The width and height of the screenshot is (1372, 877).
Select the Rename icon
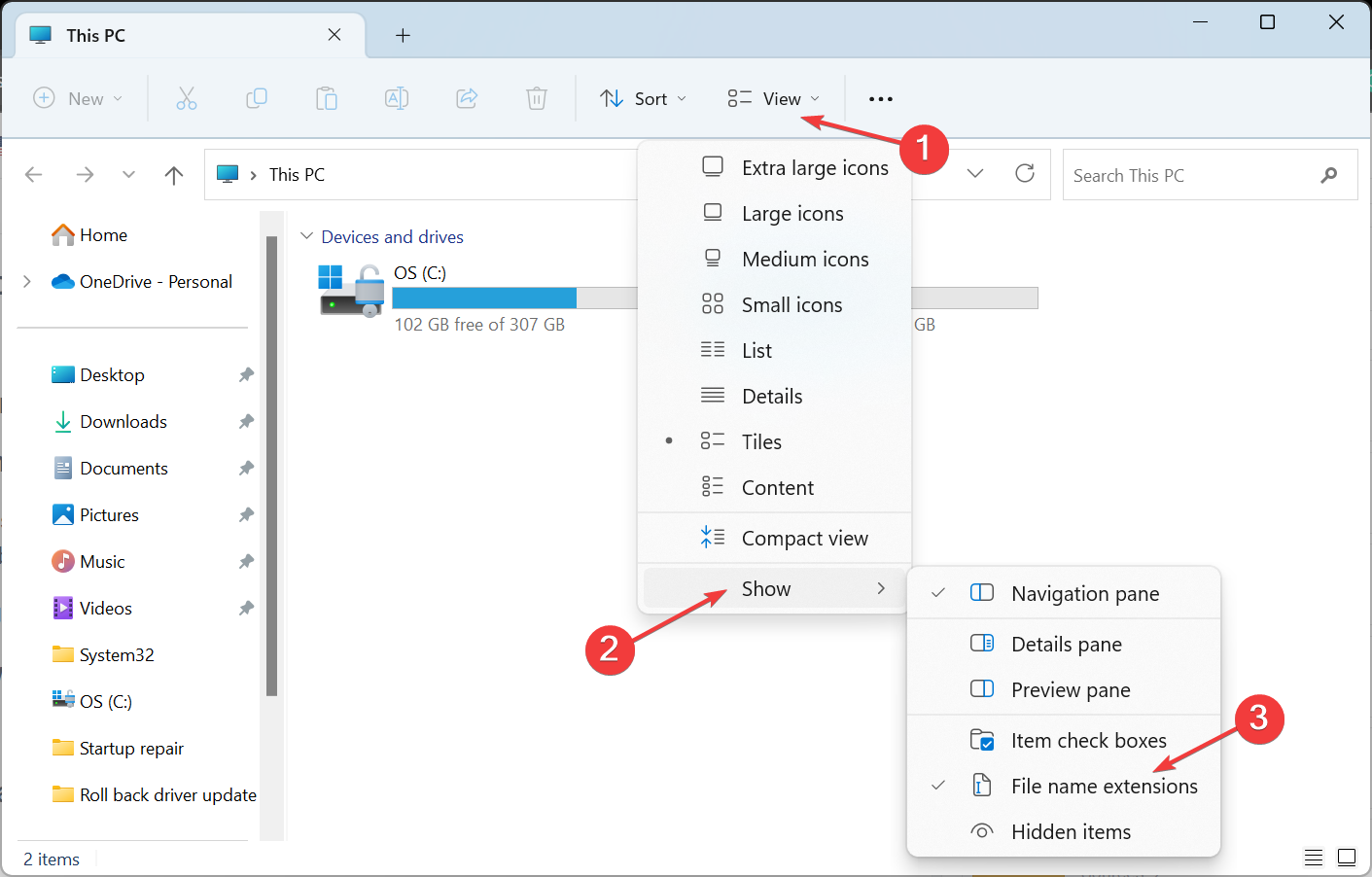396,98
